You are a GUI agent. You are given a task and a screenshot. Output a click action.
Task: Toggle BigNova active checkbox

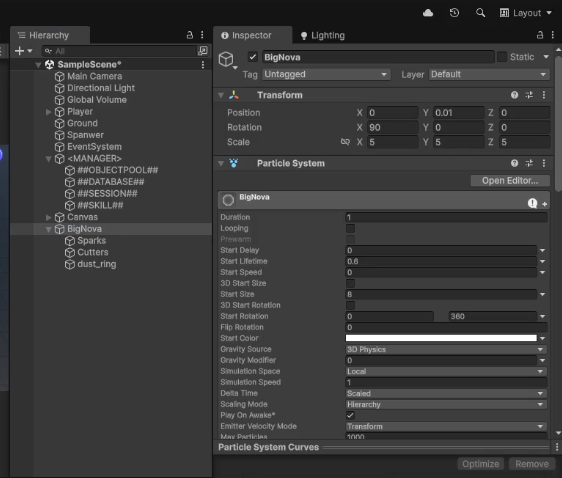pos(253,57)
